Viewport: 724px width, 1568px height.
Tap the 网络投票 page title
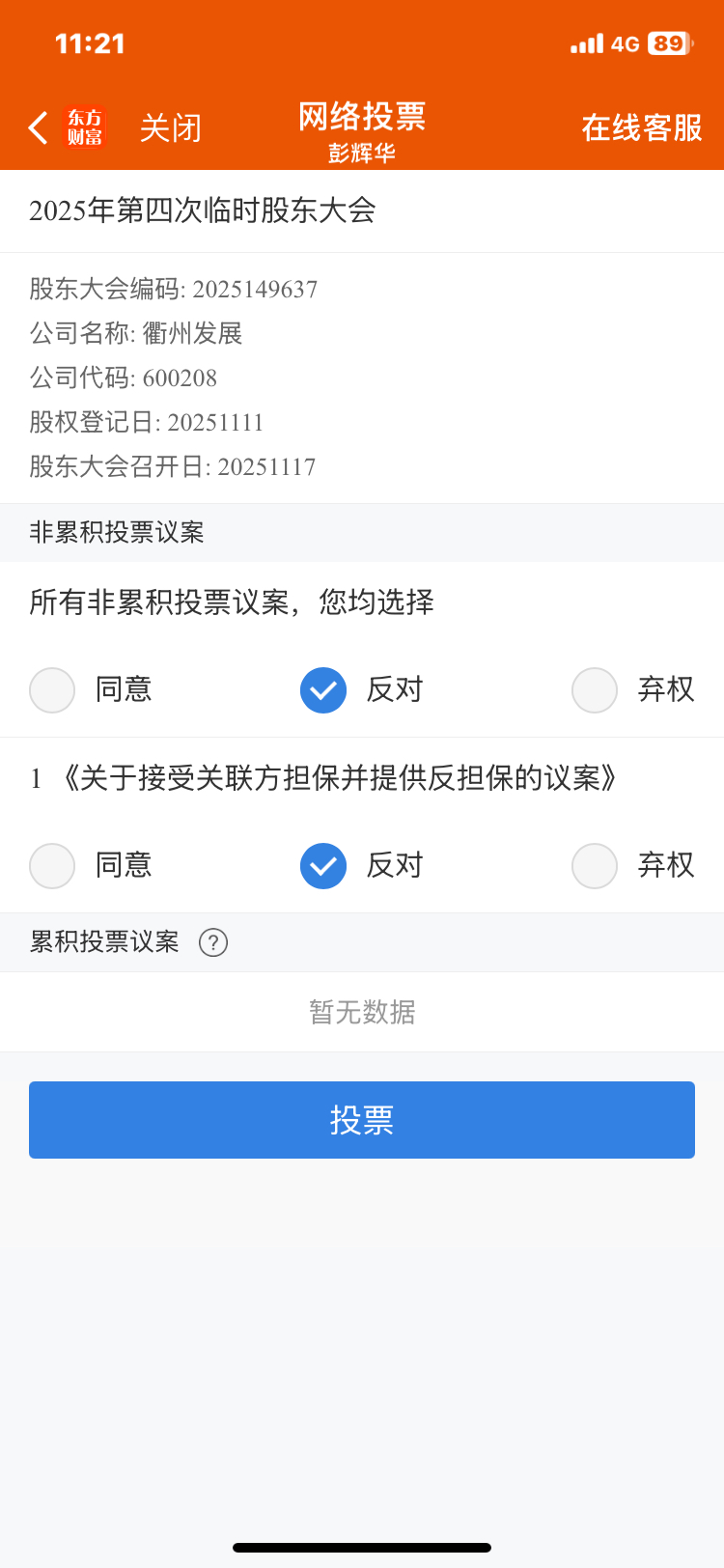point(362,117)
